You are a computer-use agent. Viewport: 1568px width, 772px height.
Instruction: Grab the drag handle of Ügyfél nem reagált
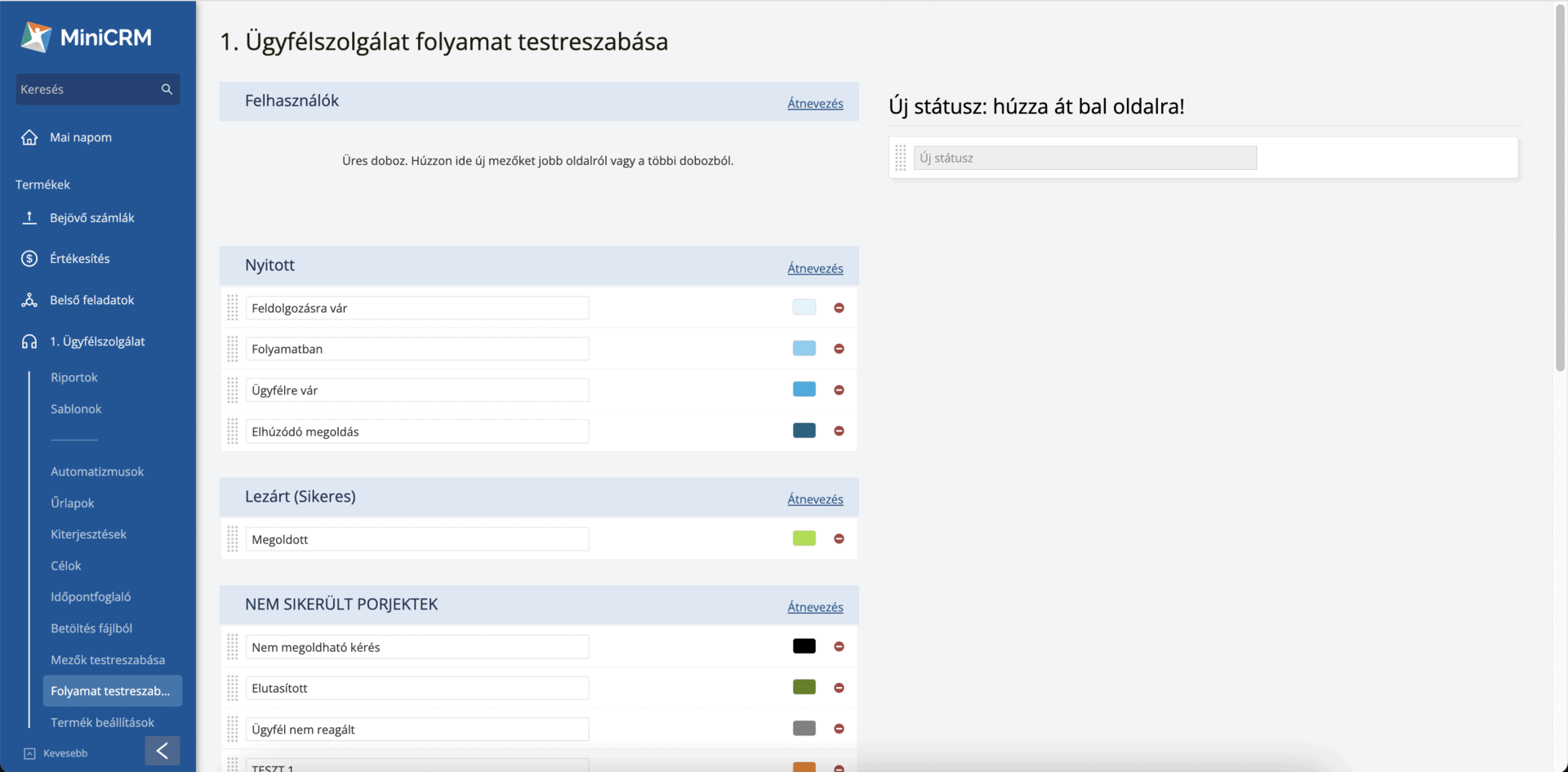point(233,729)
